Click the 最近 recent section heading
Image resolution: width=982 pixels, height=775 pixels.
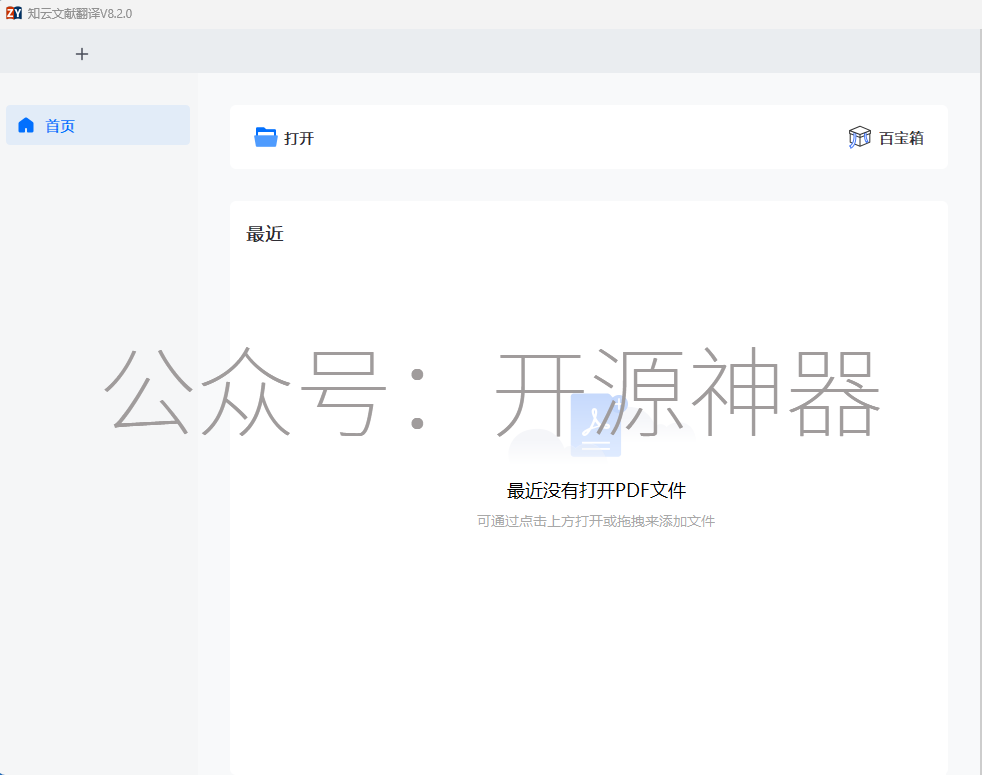(265, 234)
